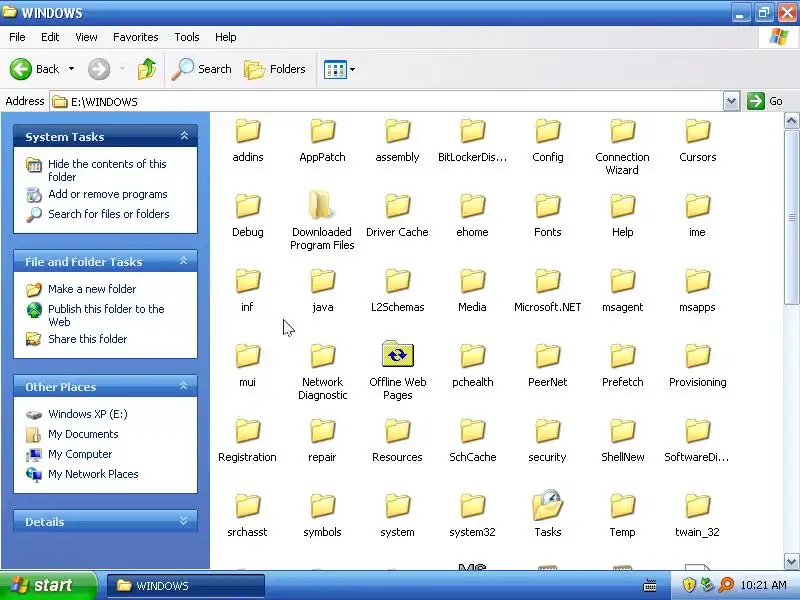Click in the Address field showing E:\WINDOWS

click(x=387, y=102)
